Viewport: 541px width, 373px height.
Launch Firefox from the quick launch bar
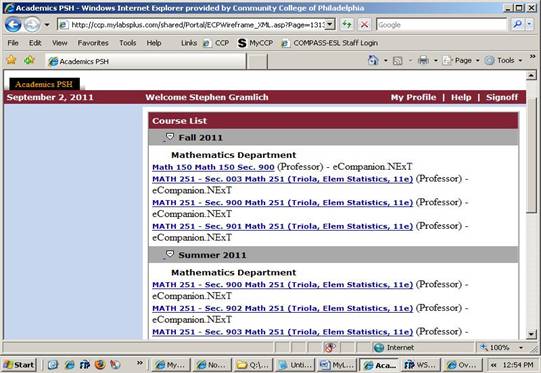100,364
